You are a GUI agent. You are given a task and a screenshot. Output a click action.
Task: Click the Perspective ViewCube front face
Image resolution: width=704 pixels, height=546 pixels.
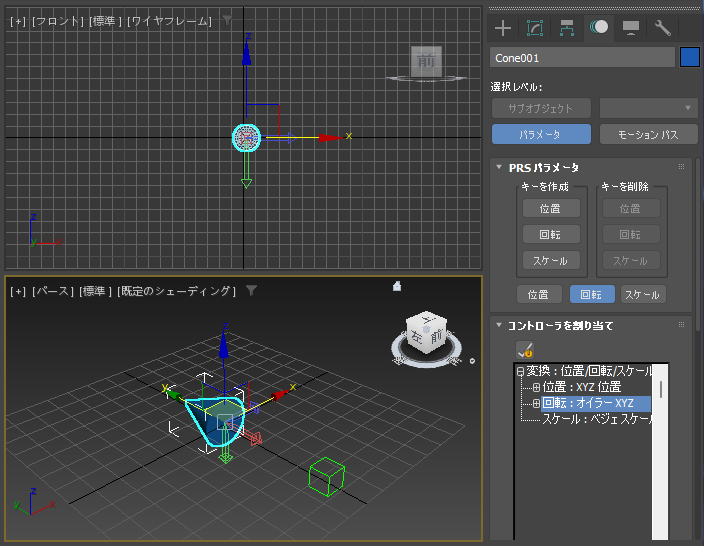click(x=436, y=336)
